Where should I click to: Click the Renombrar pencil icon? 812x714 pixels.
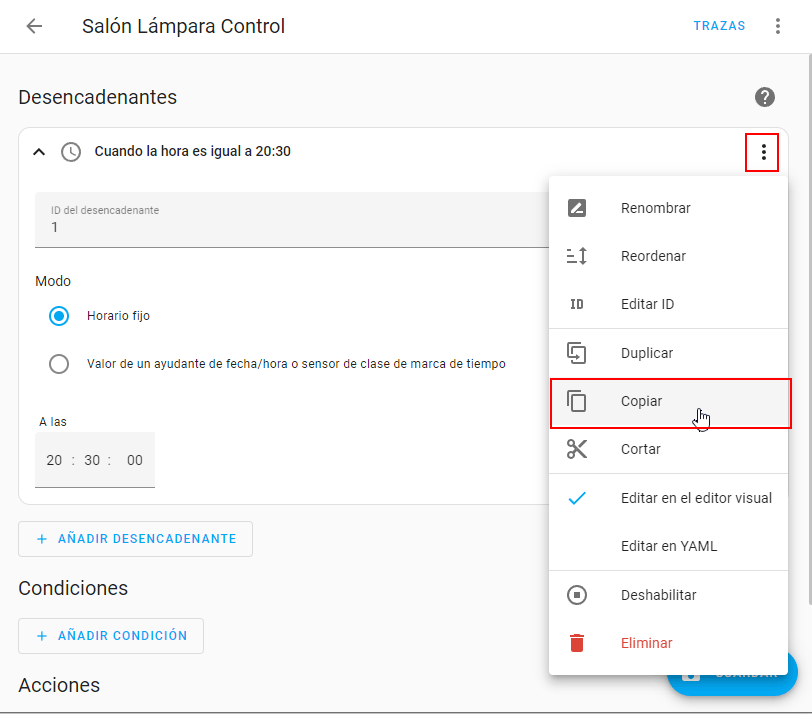coord(577,208)
